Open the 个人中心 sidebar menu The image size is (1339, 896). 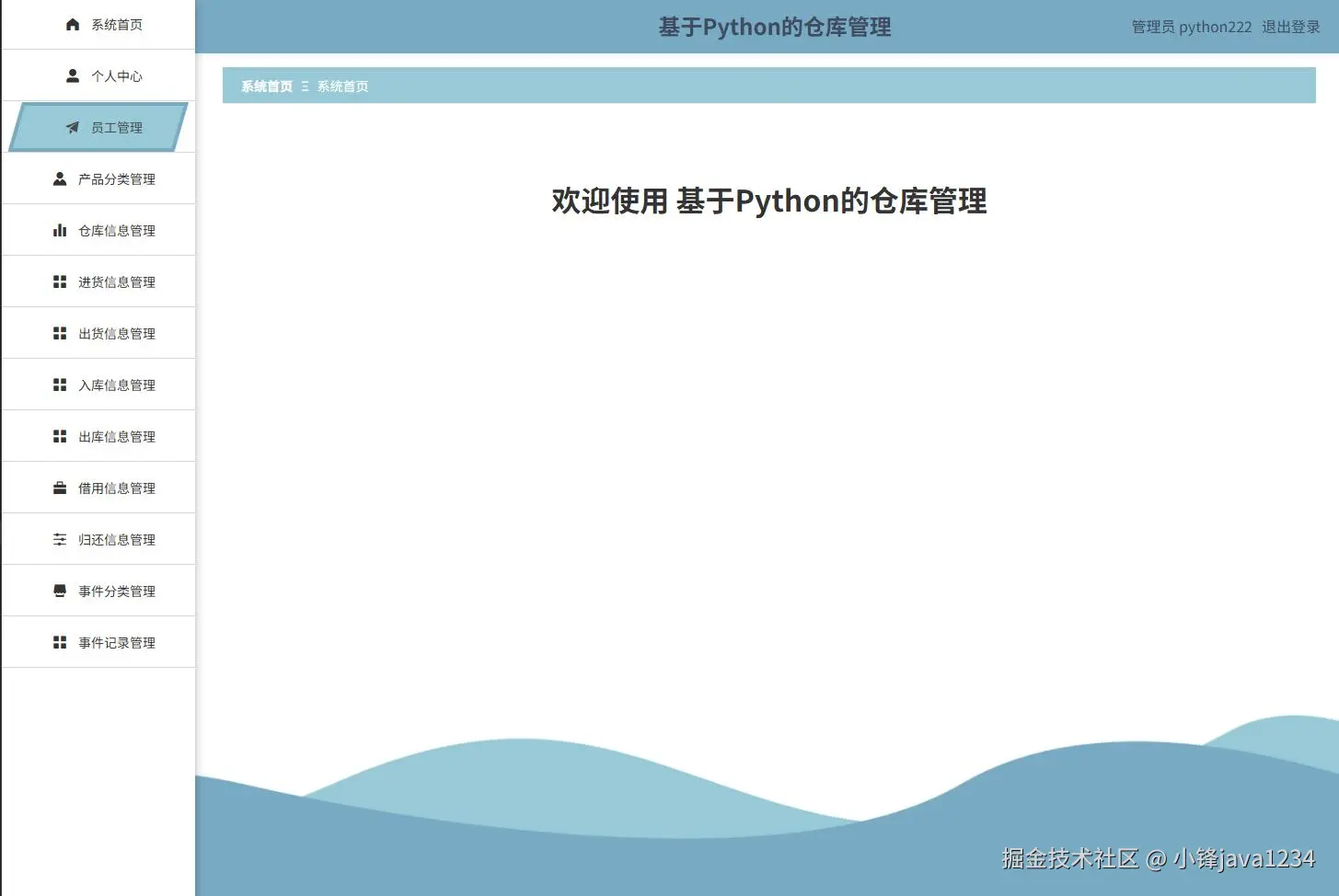point(98,76)
